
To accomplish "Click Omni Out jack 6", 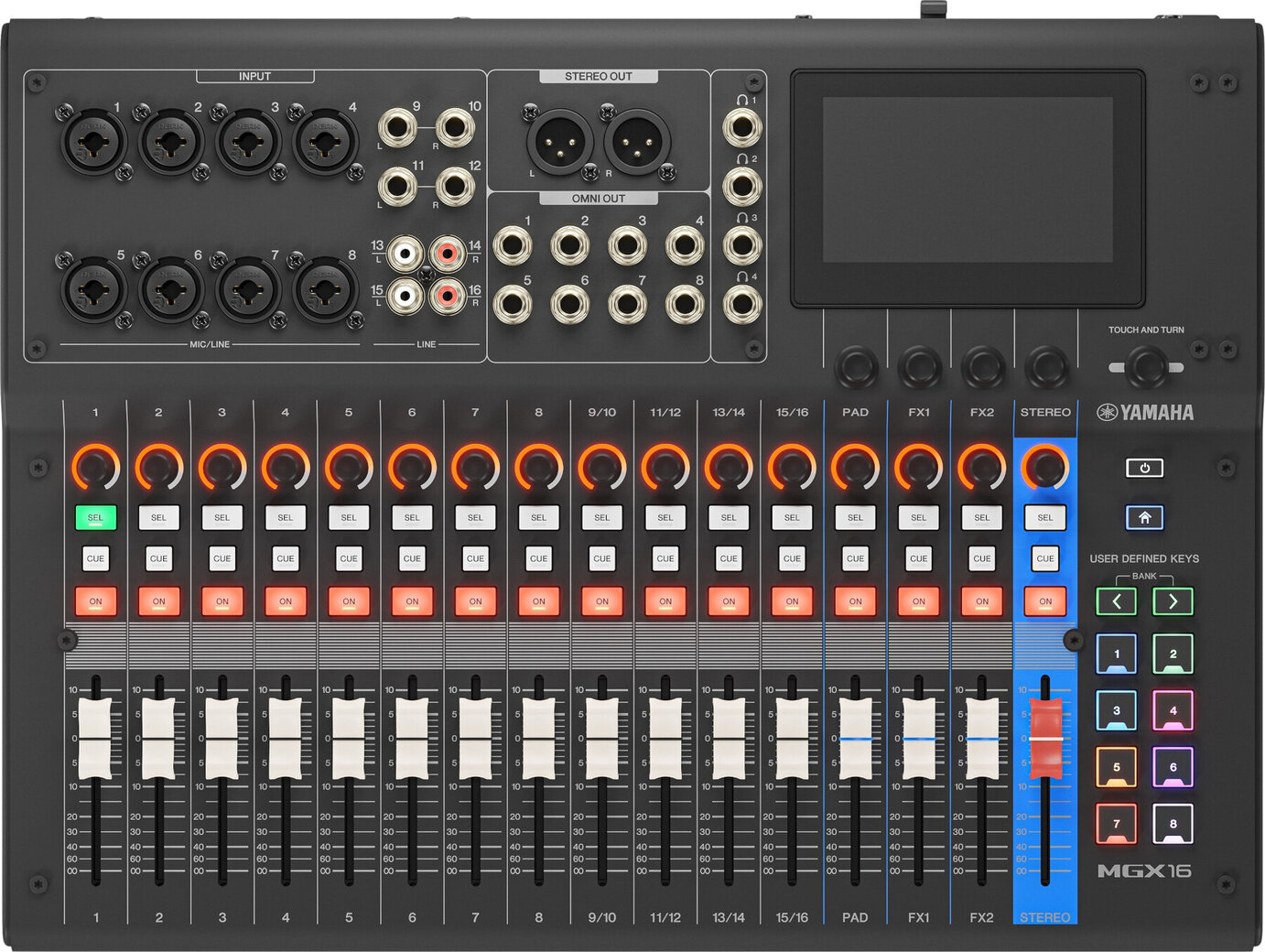I will coord(569,304).
